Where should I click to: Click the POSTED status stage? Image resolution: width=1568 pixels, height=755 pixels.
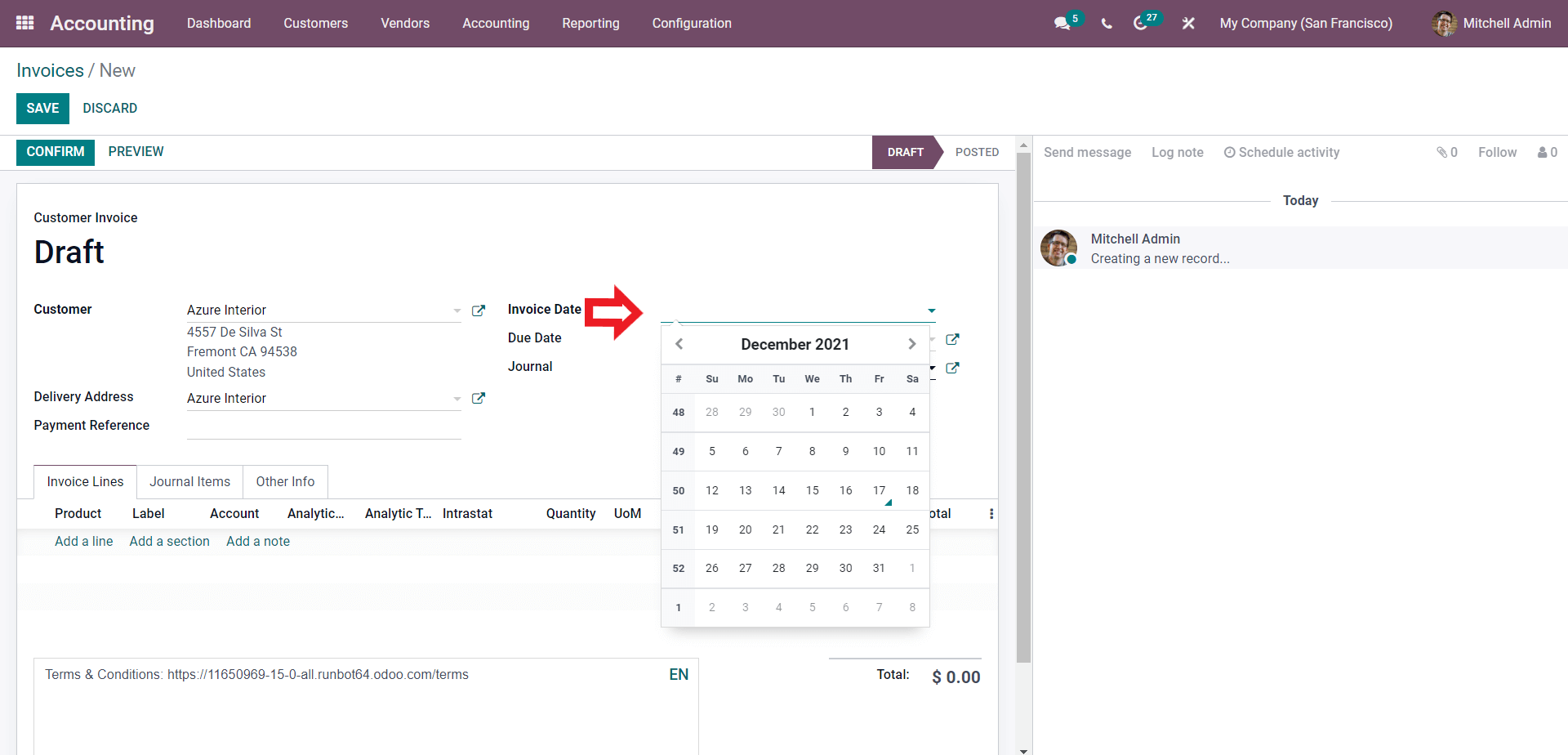[x=977, y=152]
